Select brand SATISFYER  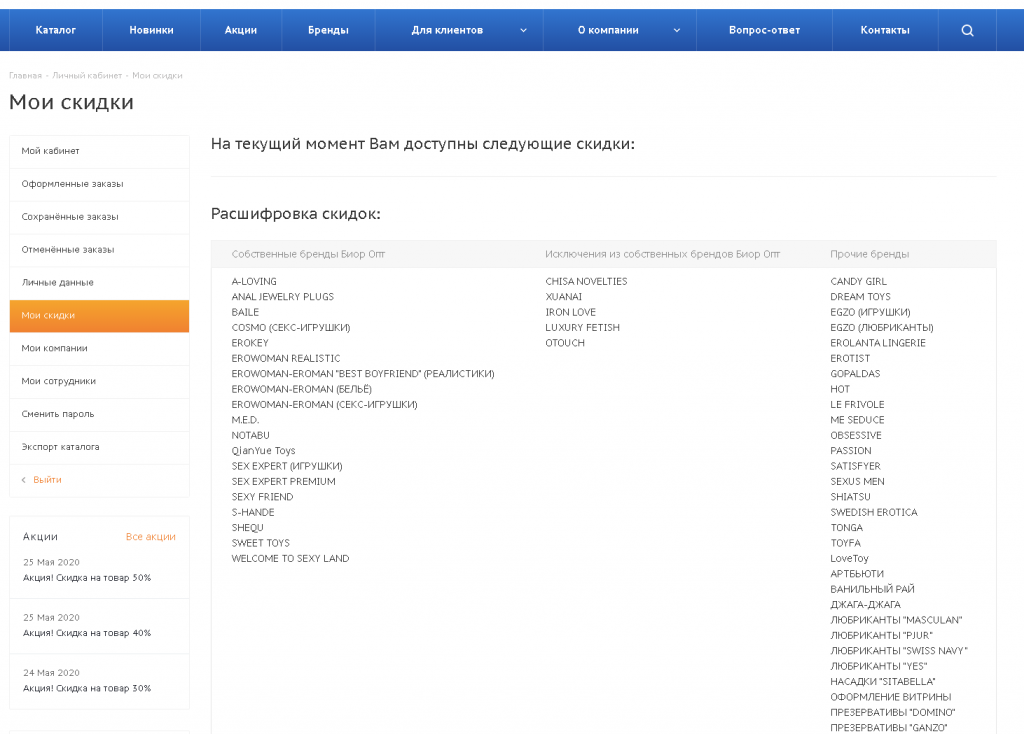pyautogui.click(x=856, y=466)
